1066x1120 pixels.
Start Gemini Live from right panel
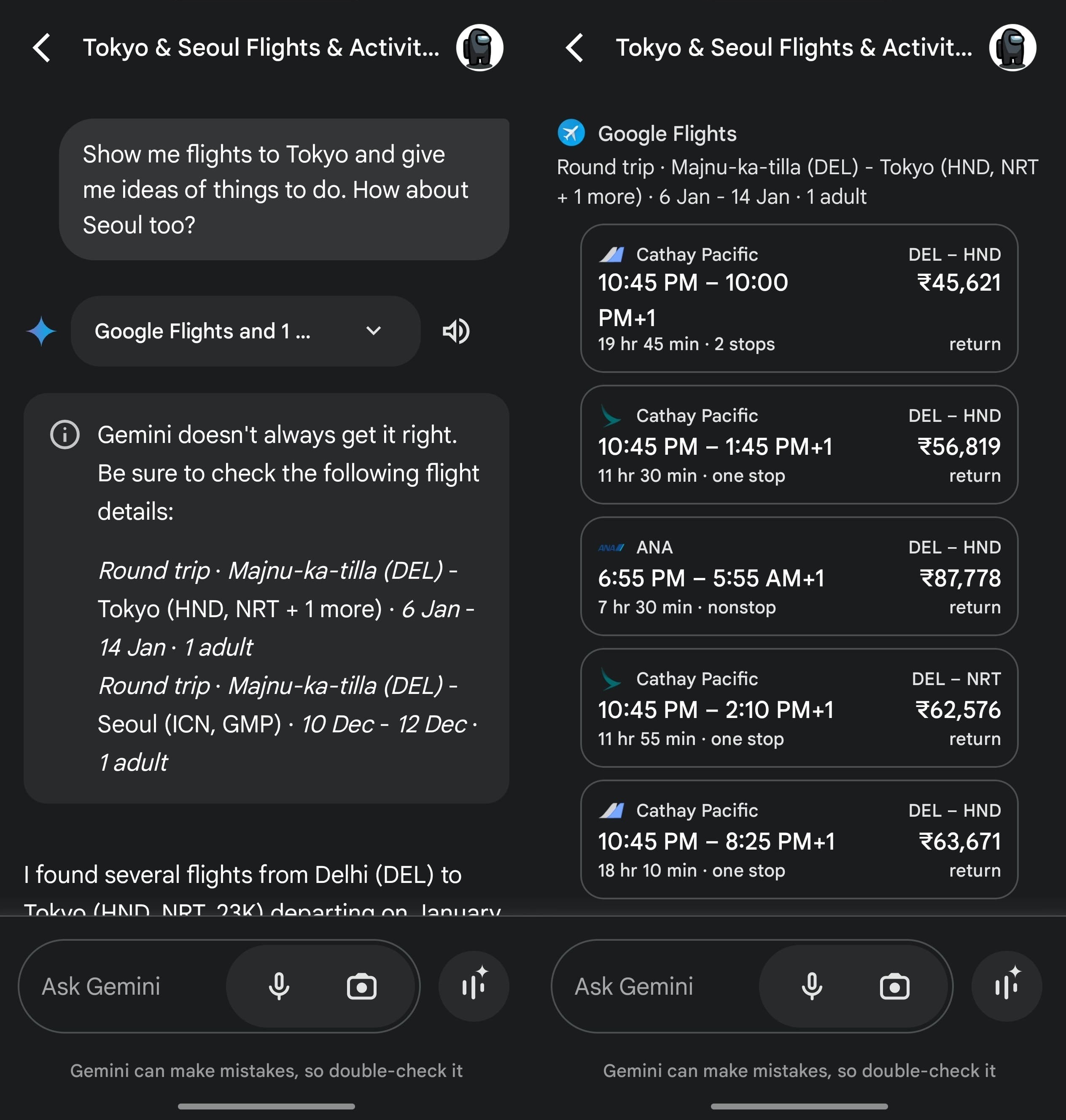[x=1007, y=986]
